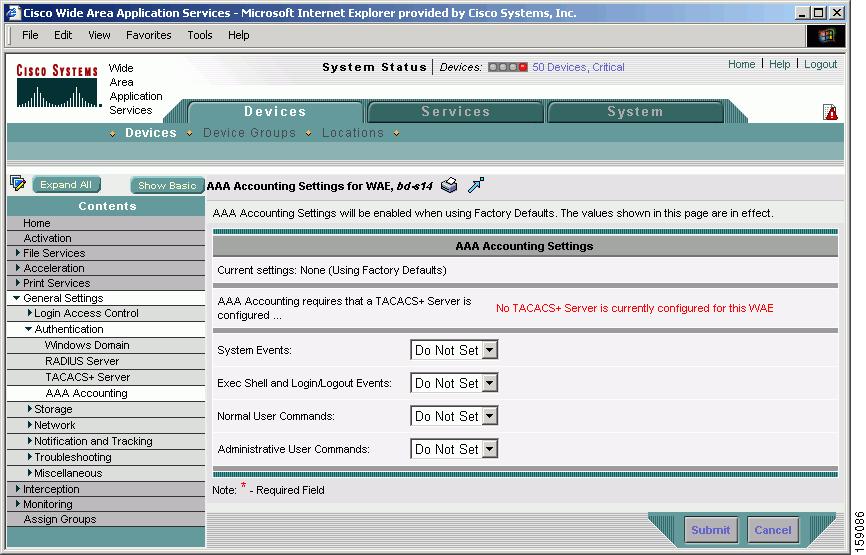
Task: Click the Contents panel header
Action: [x=106, y=206]
